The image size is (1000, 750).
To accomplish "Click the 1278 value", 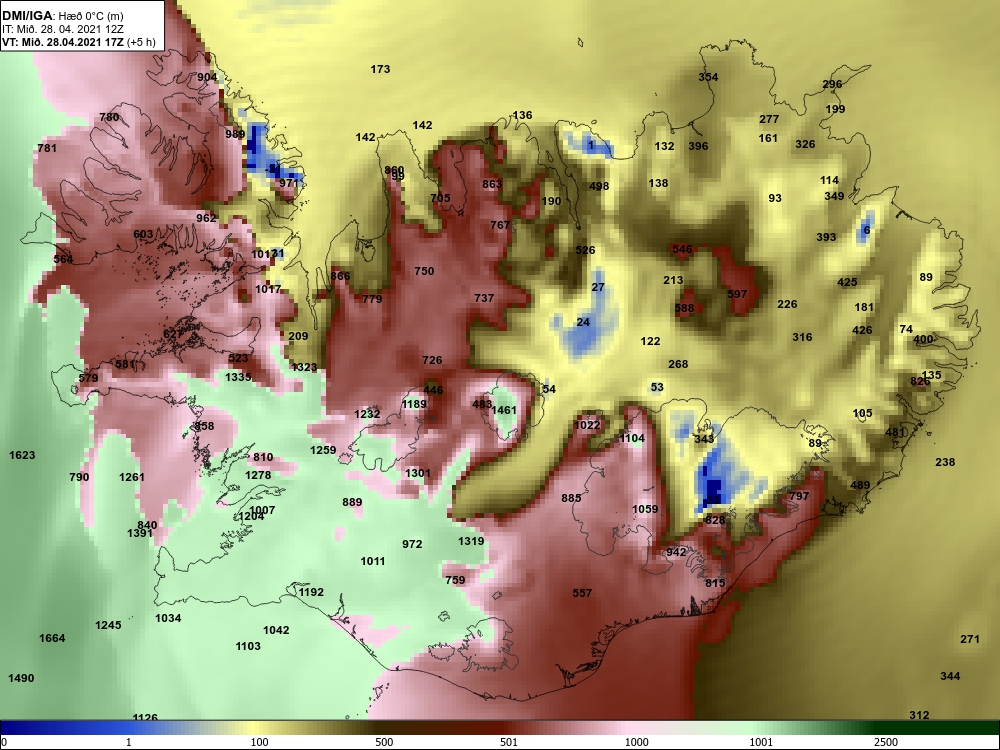I will pos(258,475).
